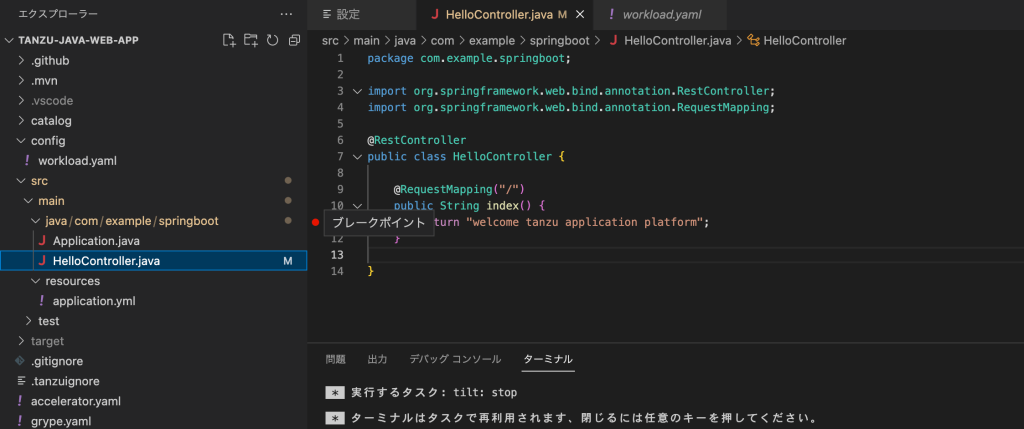
Task: Place cursor on empty line 13
Action: (600, 255)
